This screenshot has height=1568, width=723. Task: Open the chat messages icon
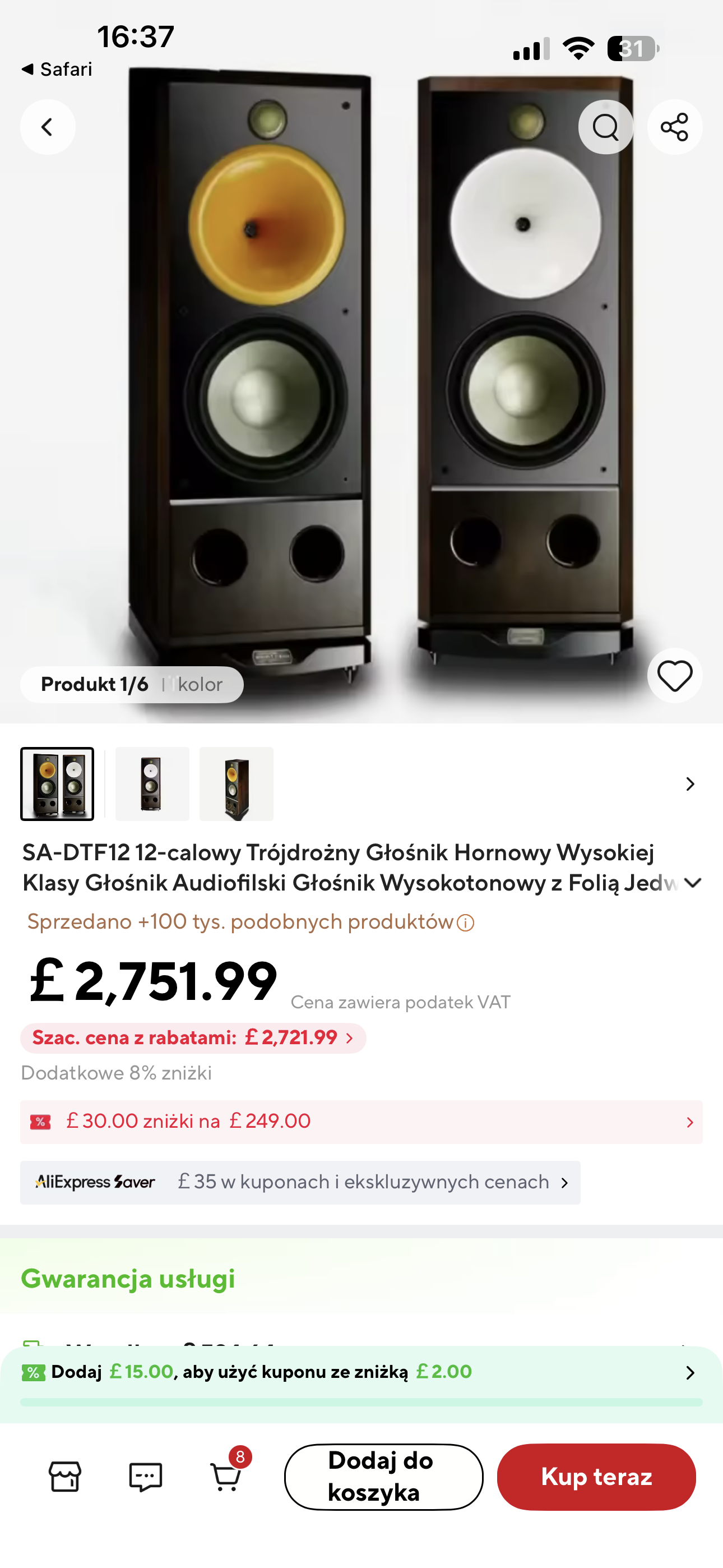tap(146, 1476)
